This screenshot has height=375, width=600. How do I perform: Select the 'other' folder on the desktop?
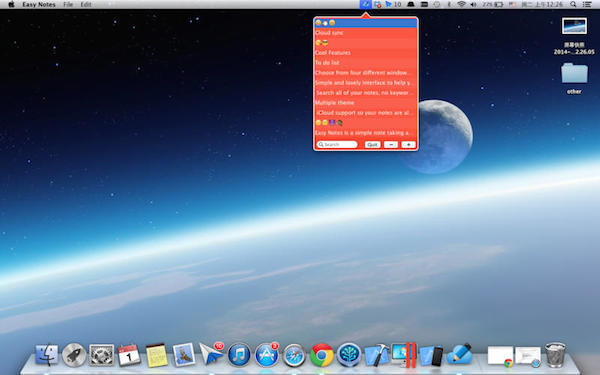click(574, 73)
